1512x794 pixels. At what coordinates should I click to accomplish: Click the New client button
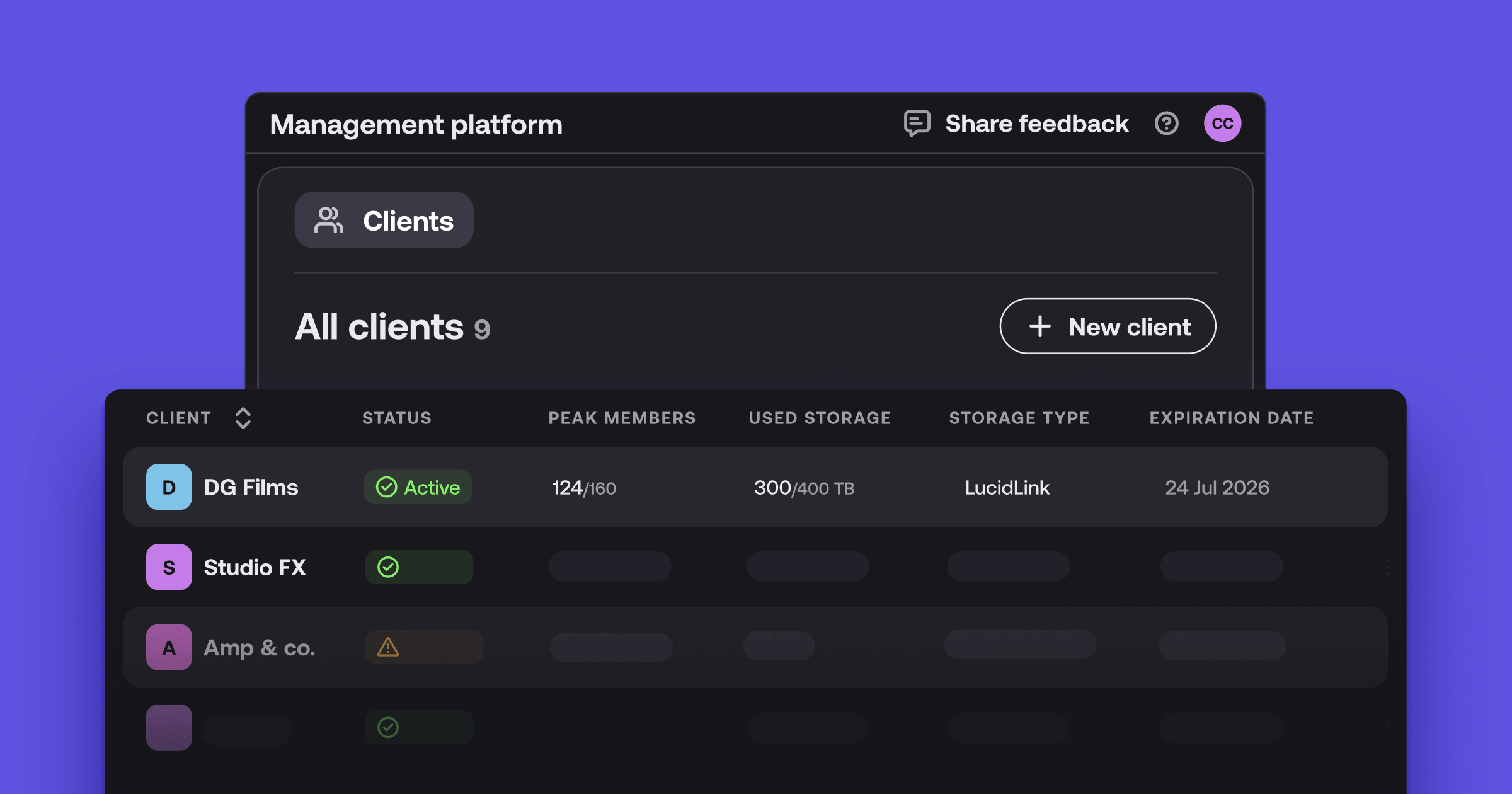[x=1108, y=326]
